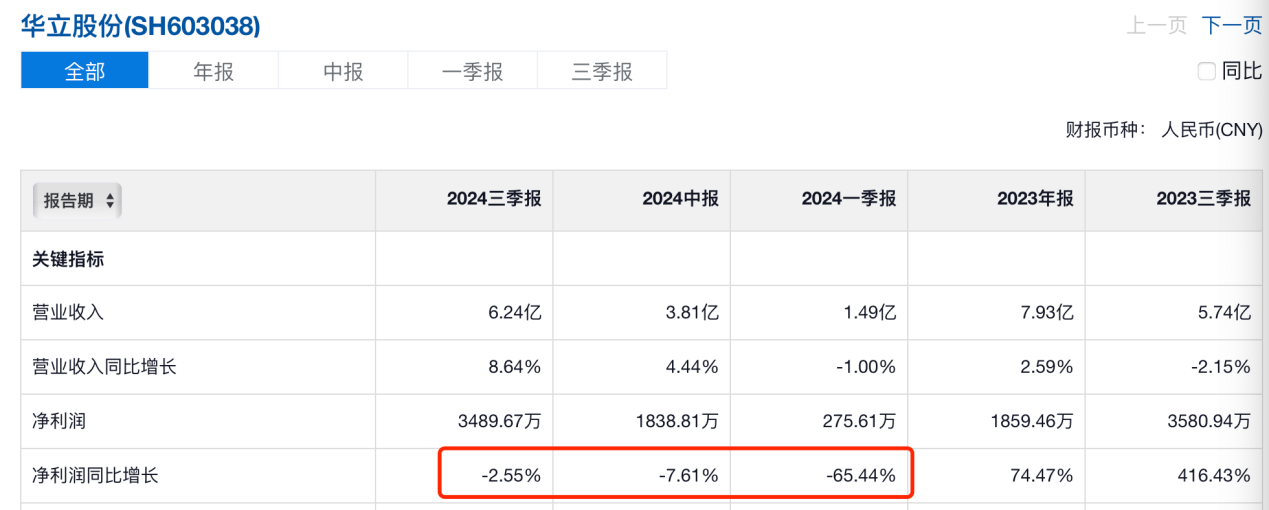Screen dimensions: 1269x510
Task: Go to previous page 上一页
Action: 1156,26
